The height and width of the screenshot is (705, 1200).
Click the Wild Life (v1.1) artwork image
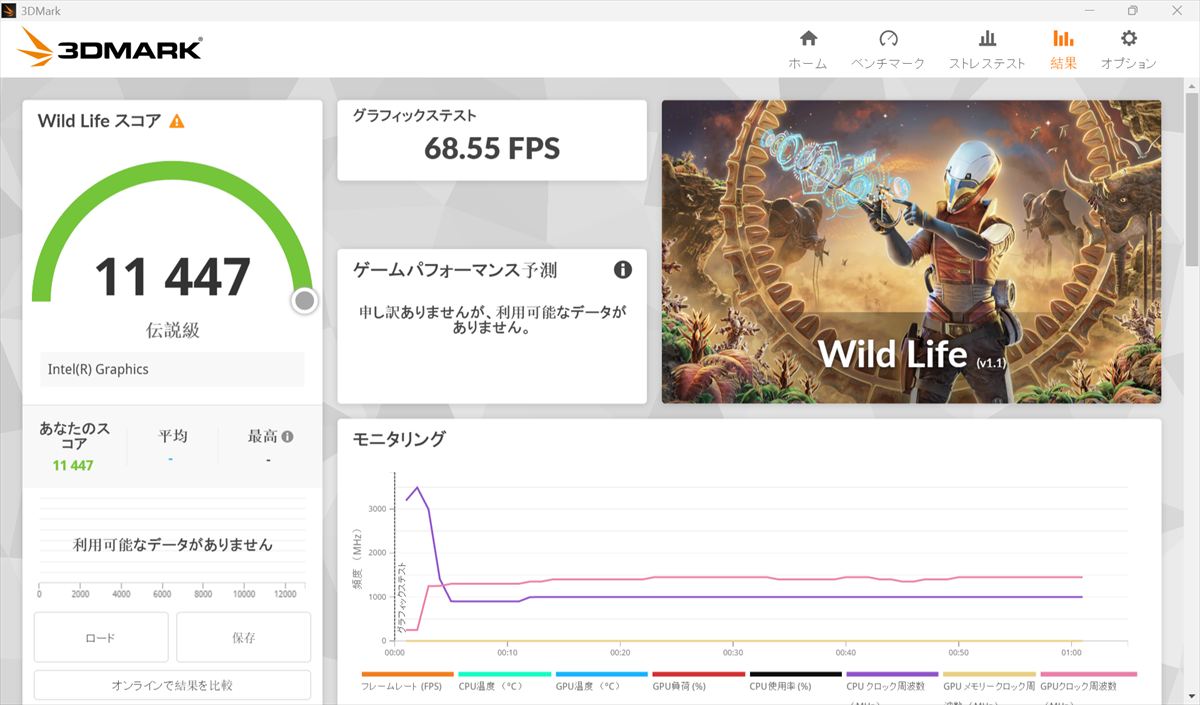(911, 251)
